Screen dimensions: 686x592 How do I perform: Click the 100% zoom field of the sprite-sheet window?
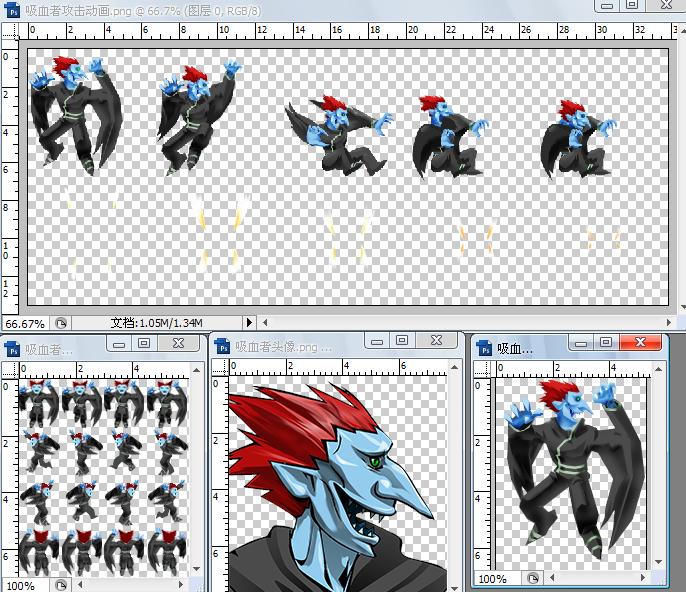(26, 586)
